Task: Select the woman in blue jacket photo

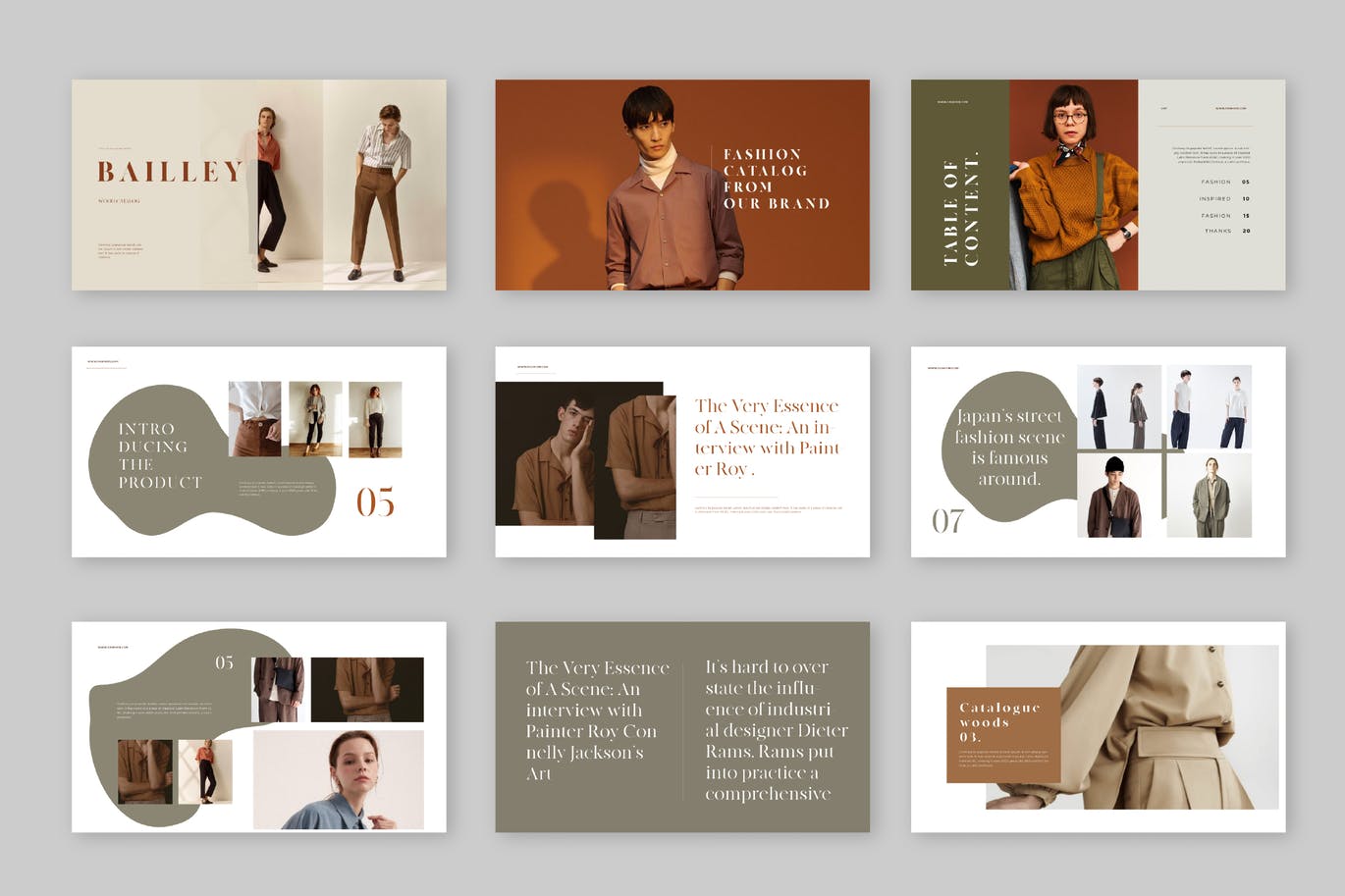Action: tap(339, 780)
